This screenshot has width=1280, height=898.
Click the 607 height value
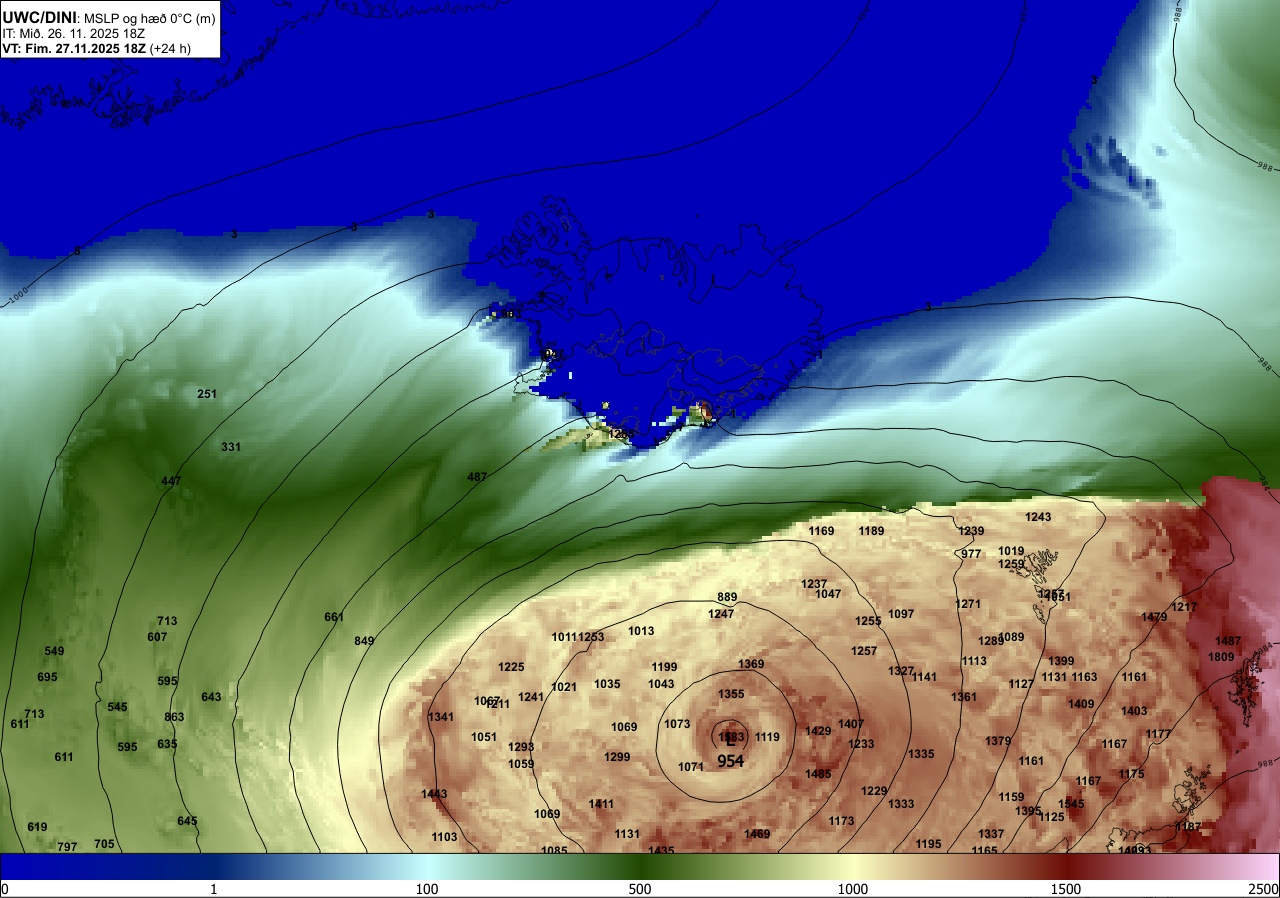point(157,637)
